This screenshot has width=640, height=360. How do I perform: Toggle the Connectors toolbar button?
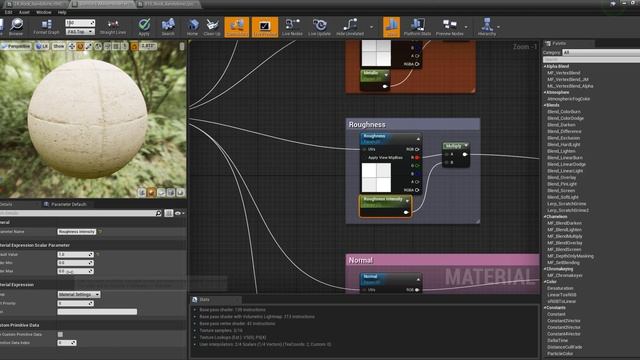[x=237, y=27]
